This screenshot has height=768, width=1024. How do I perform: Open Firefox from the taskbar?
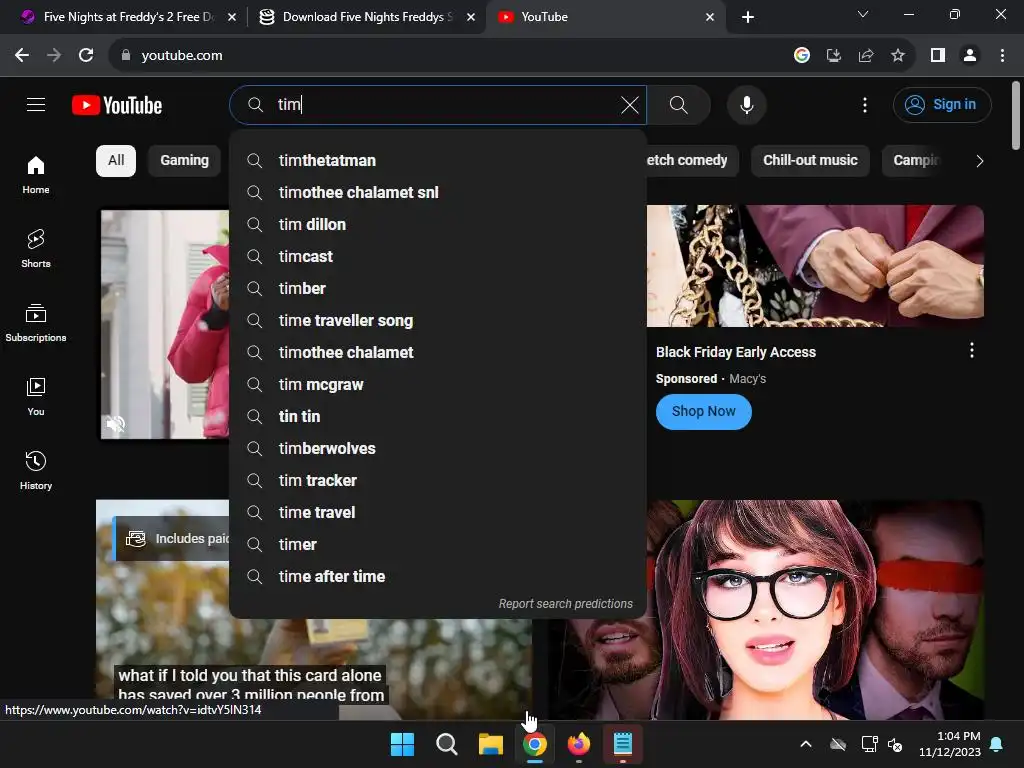pos(579,744)
